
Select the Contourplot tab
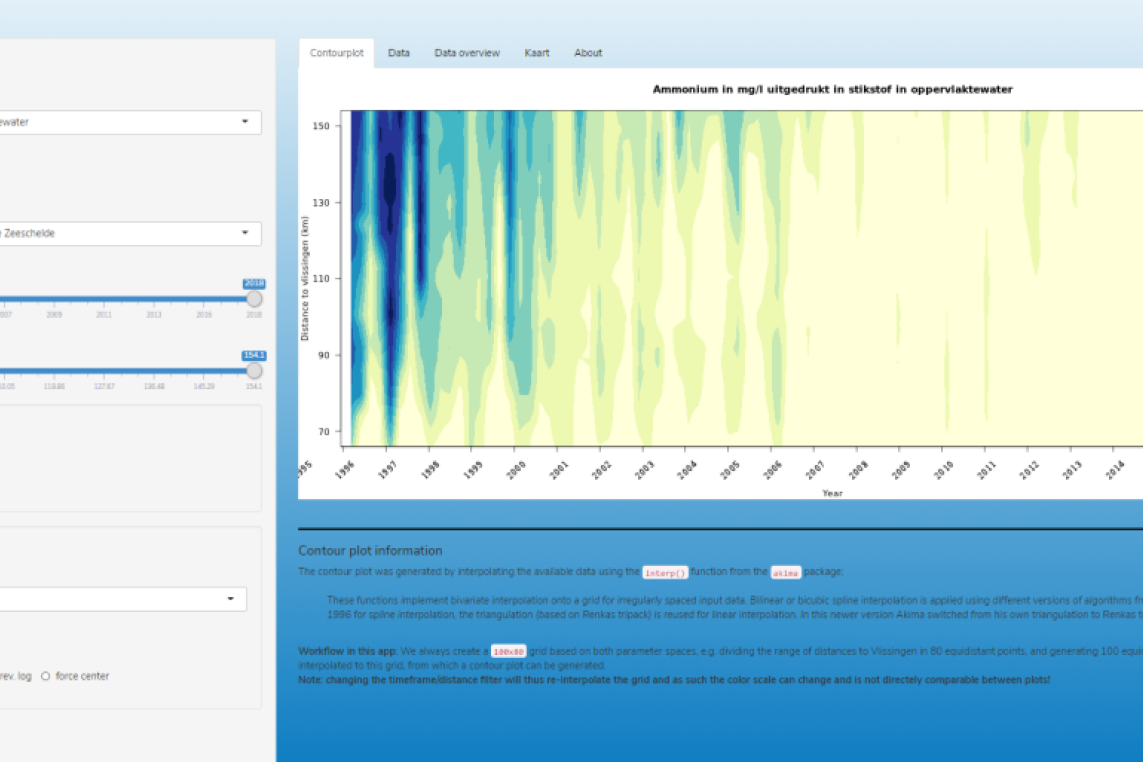(337, 53)
